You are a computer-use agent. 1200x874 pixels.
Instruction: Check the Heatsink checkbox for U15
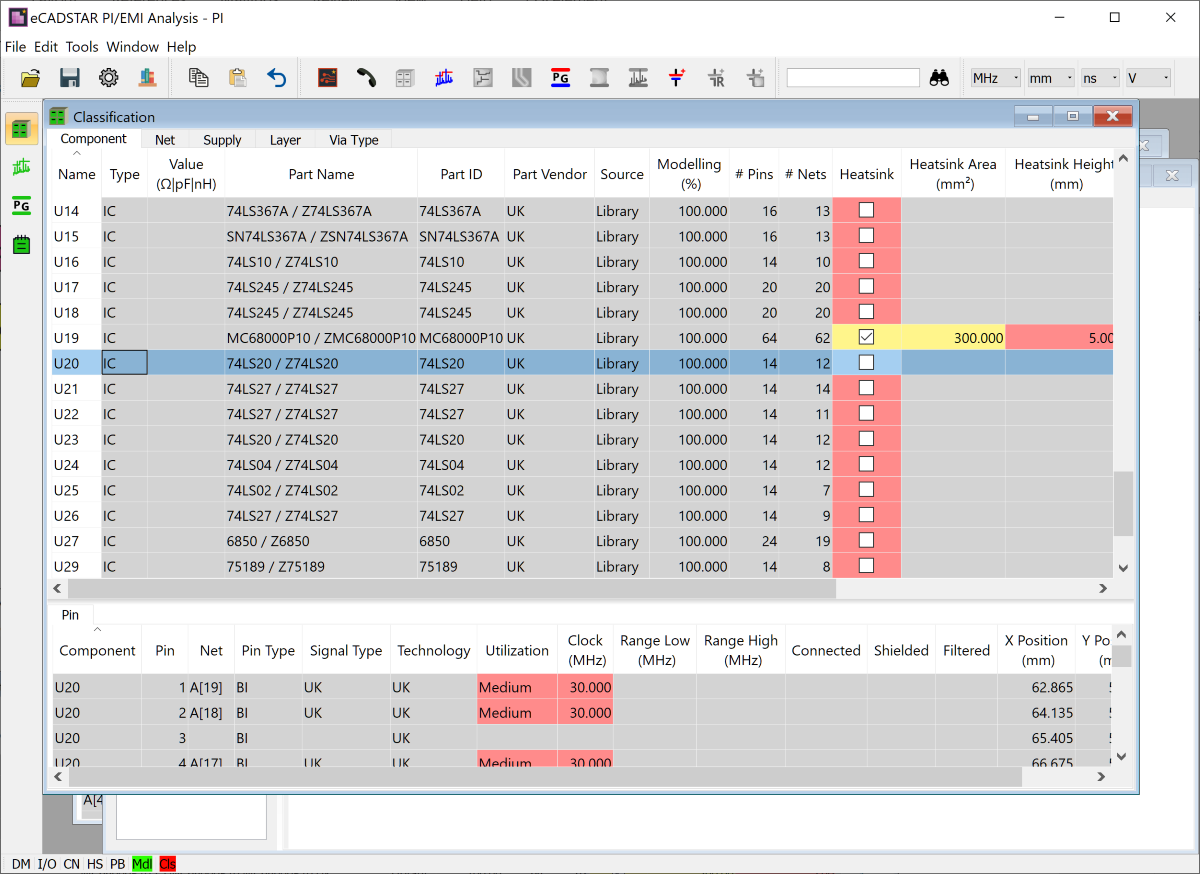coord(867,236)
